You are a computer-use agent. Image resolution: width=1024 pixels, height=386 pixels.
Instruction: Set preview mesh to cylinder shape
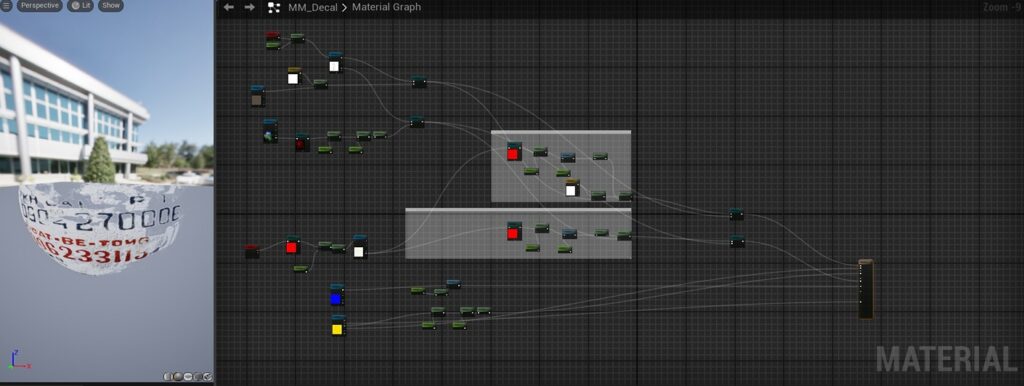[x=168, y=376]
